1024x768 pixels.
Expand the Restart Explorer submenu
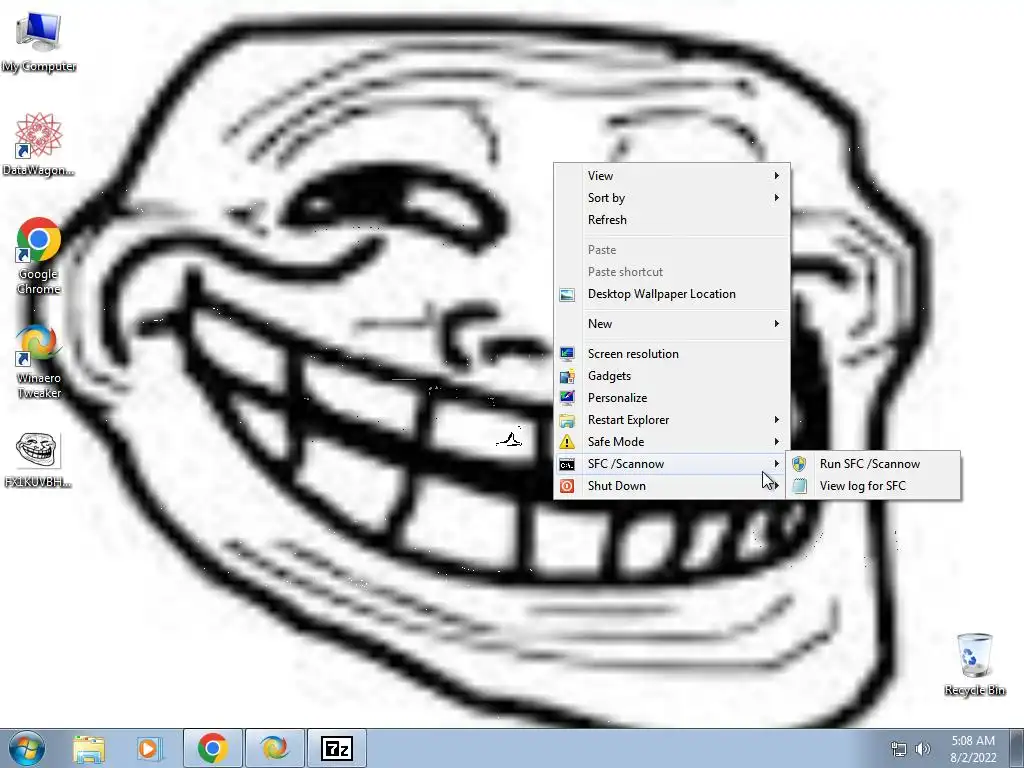(672, 420)
